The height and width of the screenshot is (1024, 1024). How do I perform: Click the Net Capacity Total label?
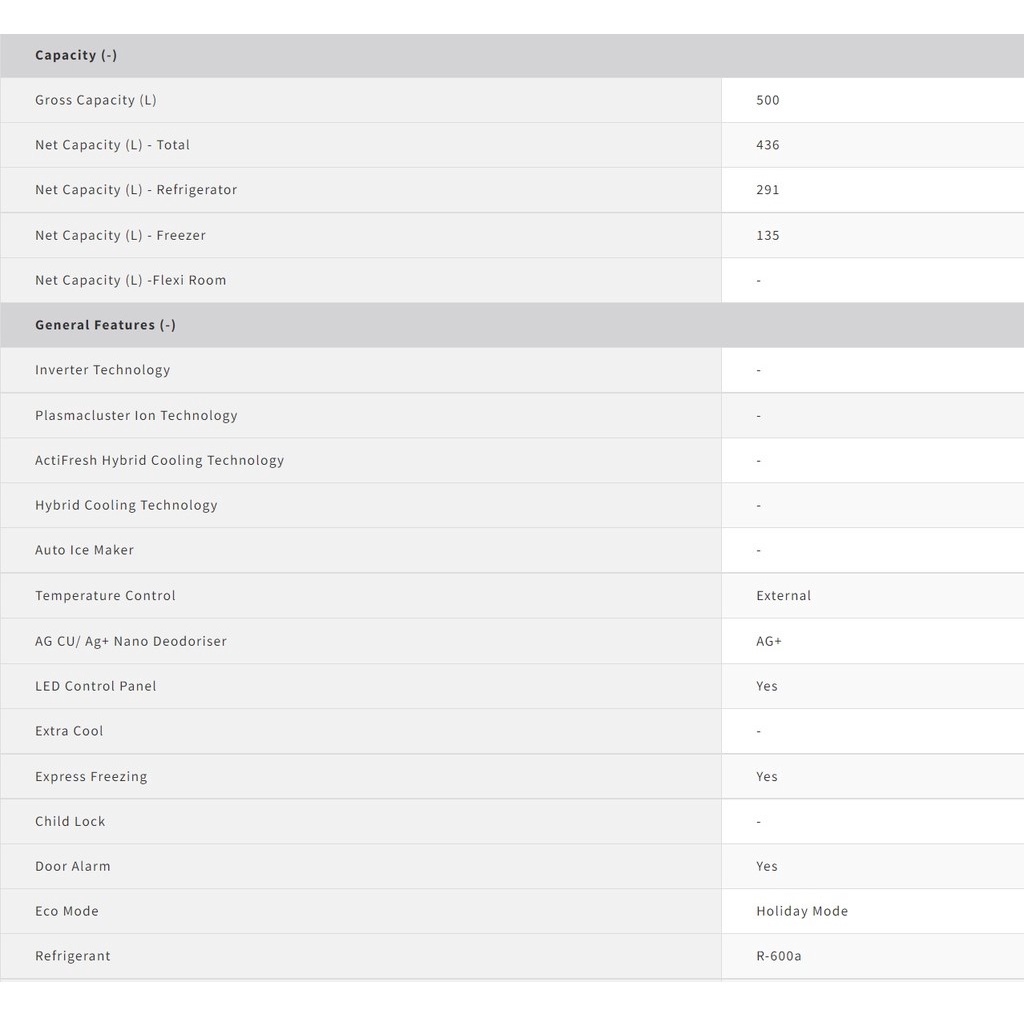112,145
